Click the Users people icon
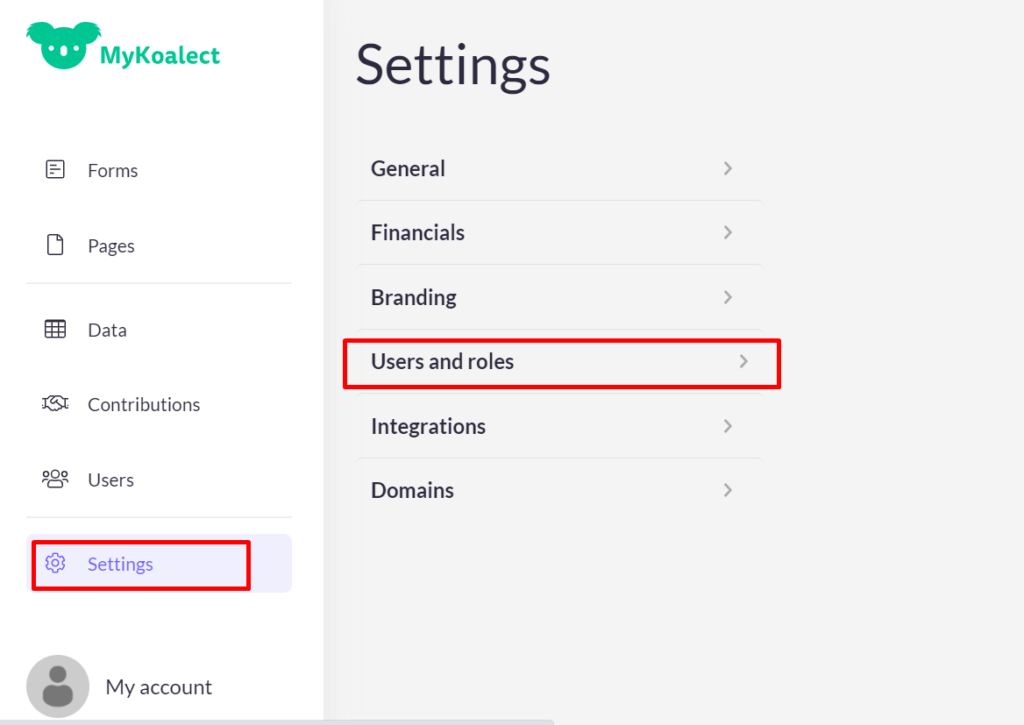 click(55, 479)
